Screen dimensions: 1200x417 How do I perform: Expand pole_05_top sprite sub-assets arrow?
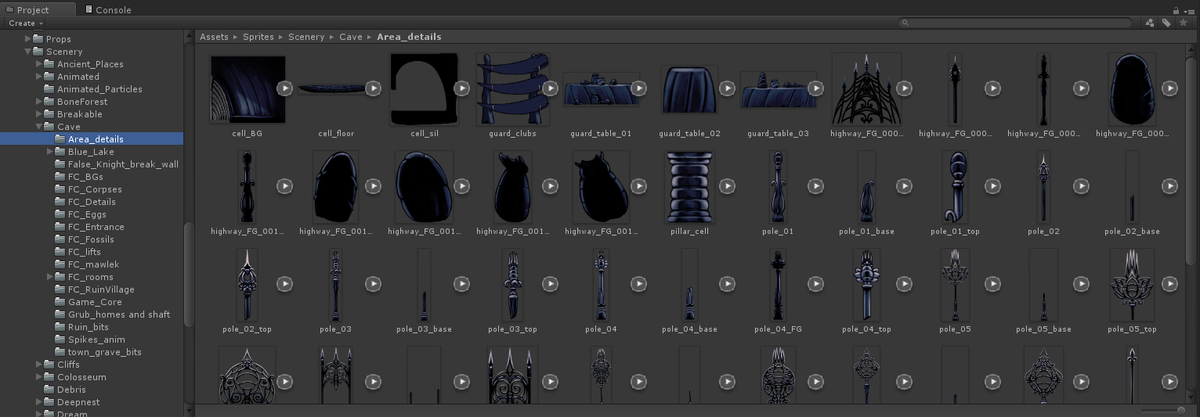pos(1169,284)
